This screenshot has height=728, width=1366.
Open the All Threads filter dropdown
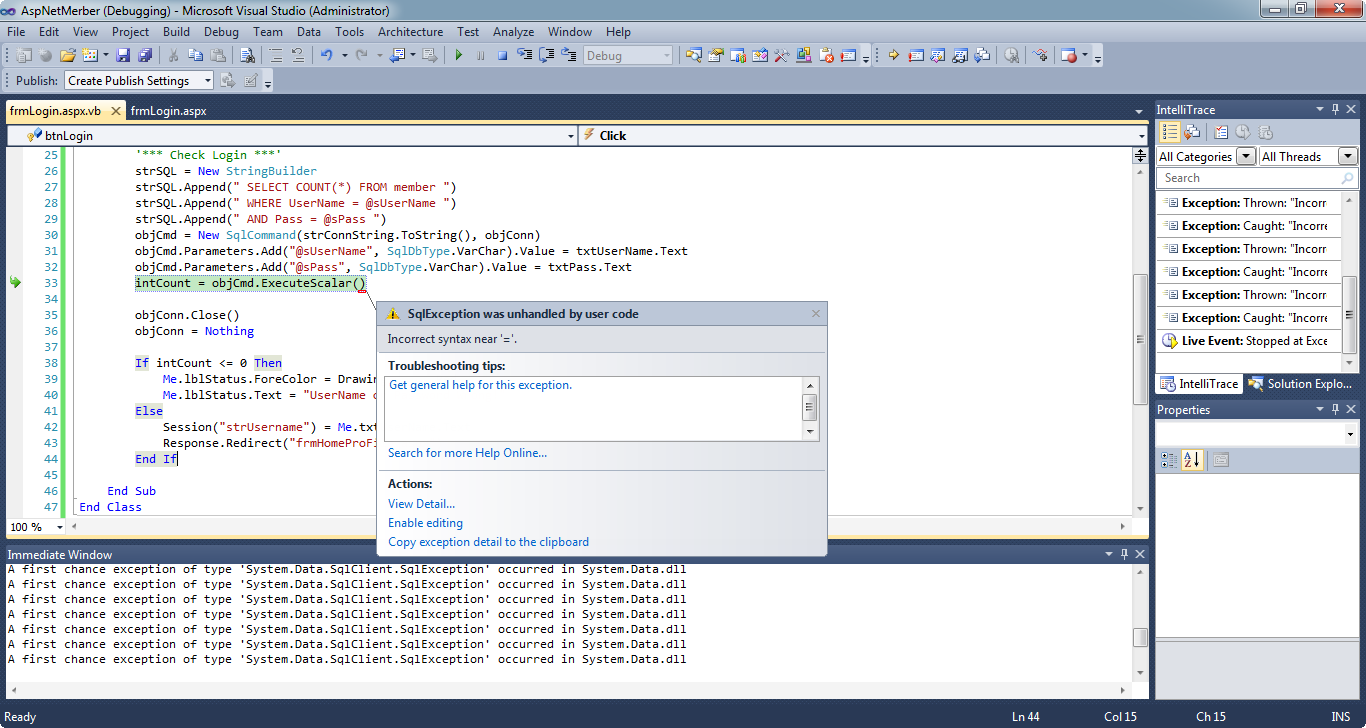click(x=1348, y=156)
